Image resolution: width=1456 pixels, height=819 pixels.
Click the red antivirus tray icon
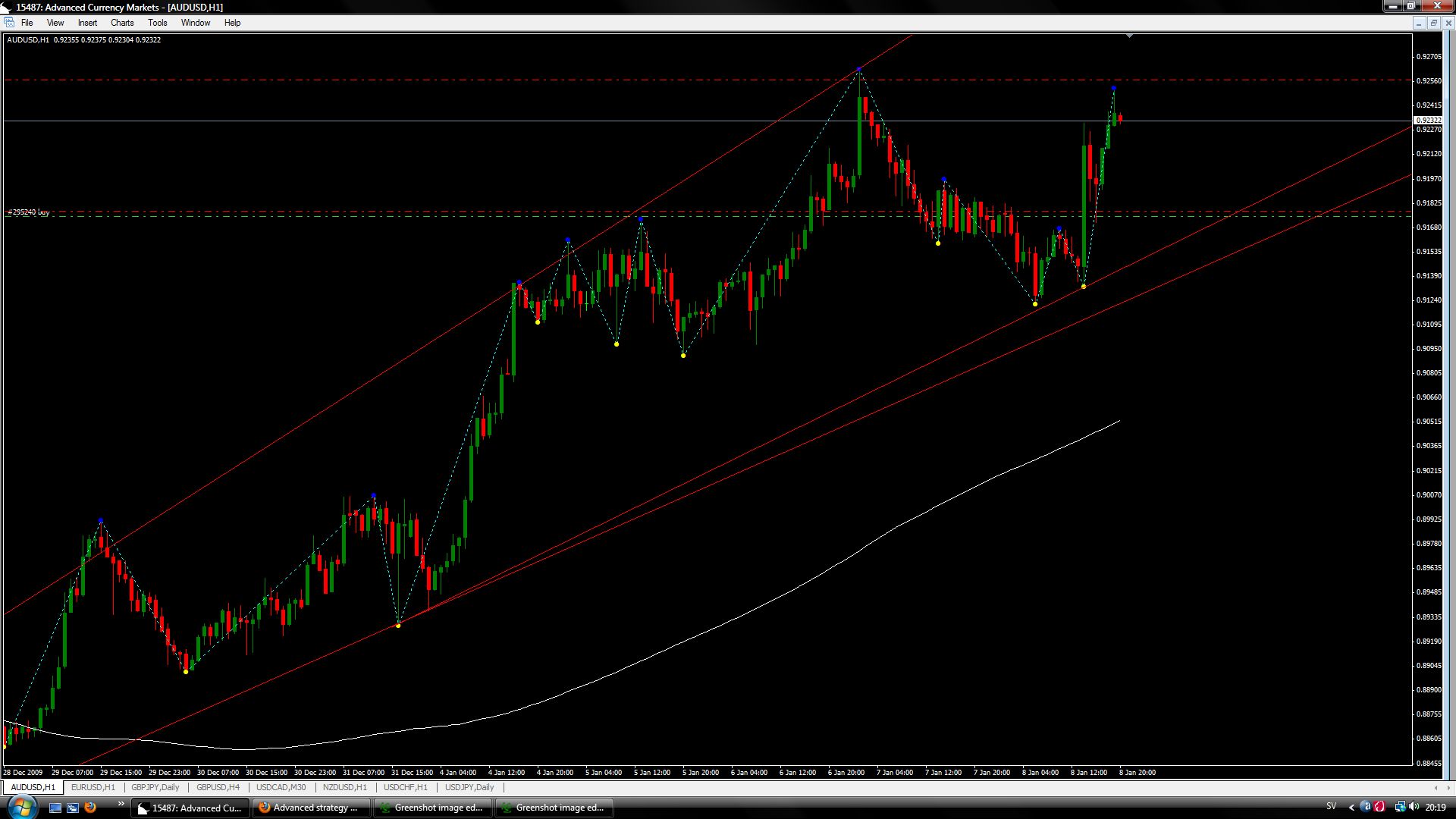(1379, 807)
